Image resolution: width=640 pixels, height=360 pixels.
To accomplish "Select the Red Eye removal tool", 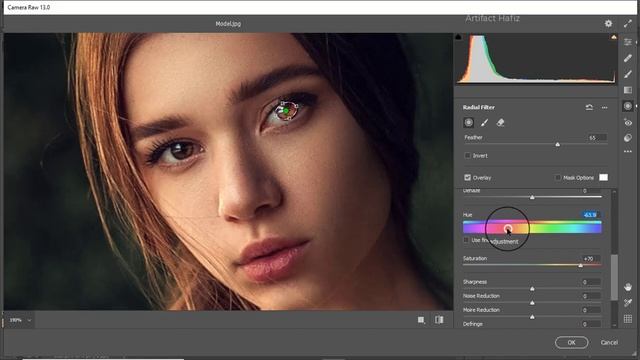I will click(628, 122).
